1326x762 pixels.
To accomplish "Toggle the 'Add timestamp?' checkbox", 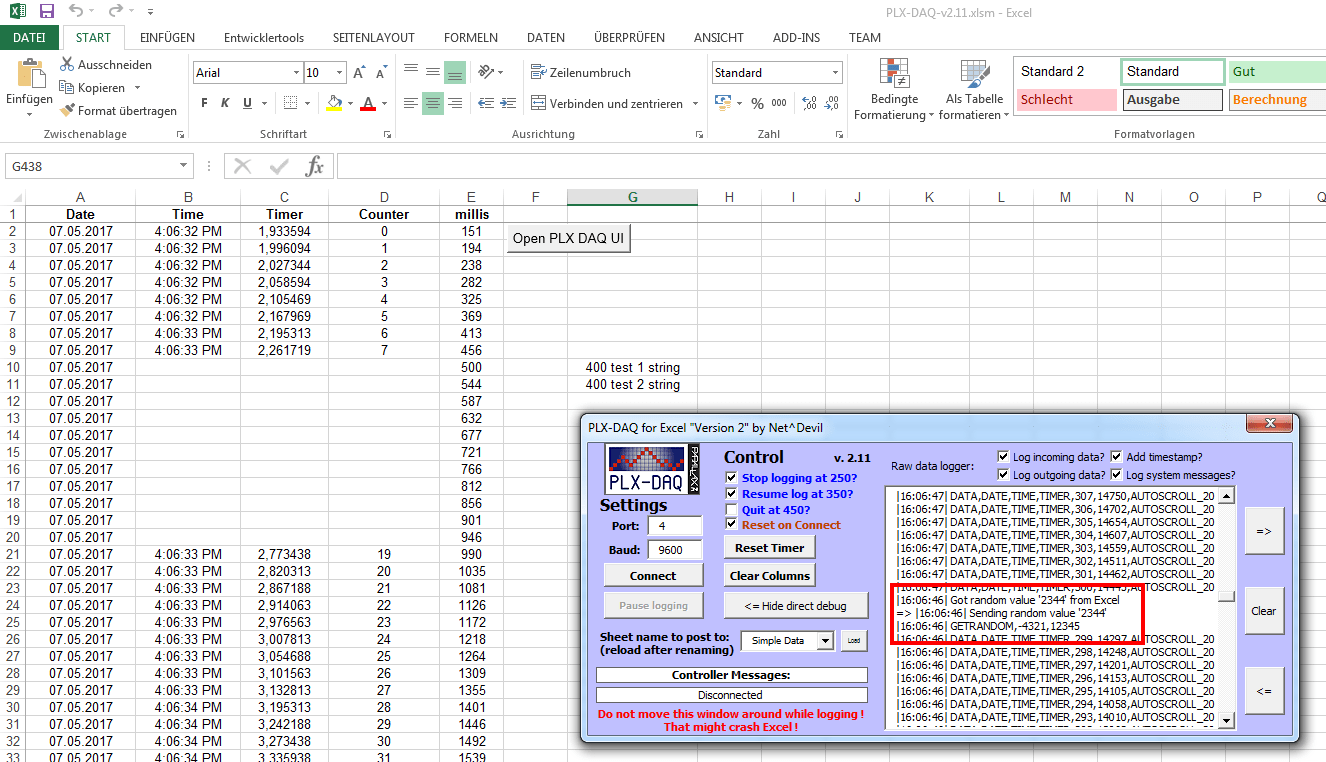I will click(x=1117, y=457).
